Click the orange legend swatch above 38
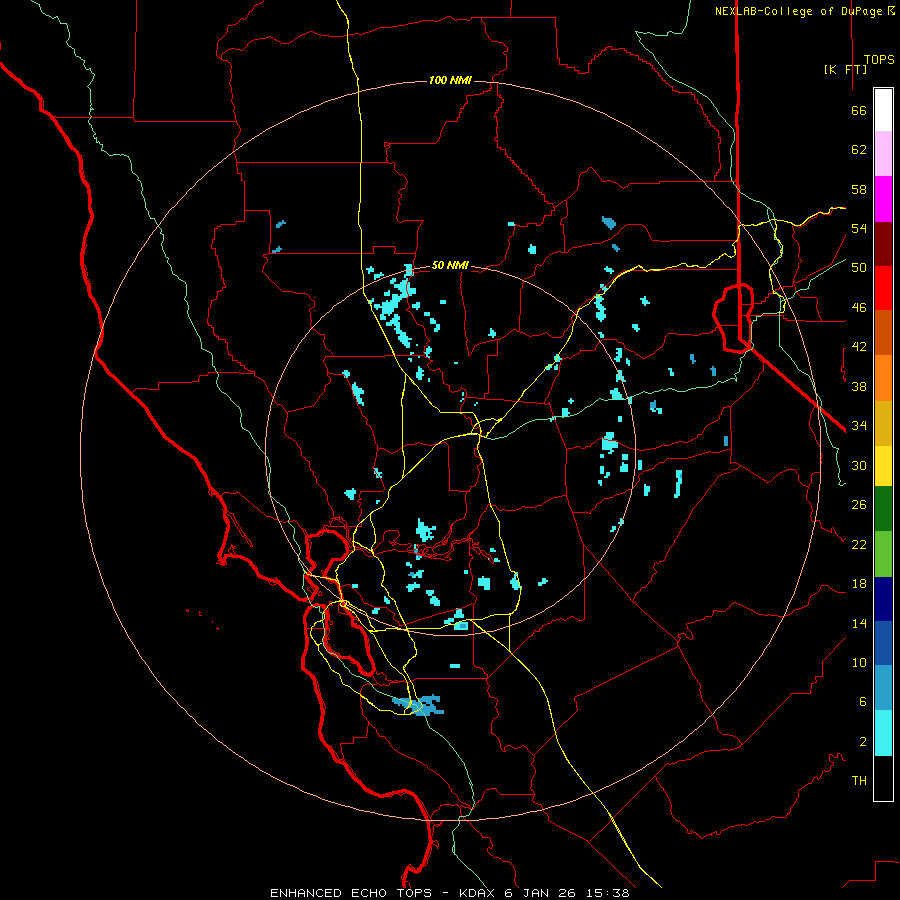The image size is (900, 900). coord(883,378)
